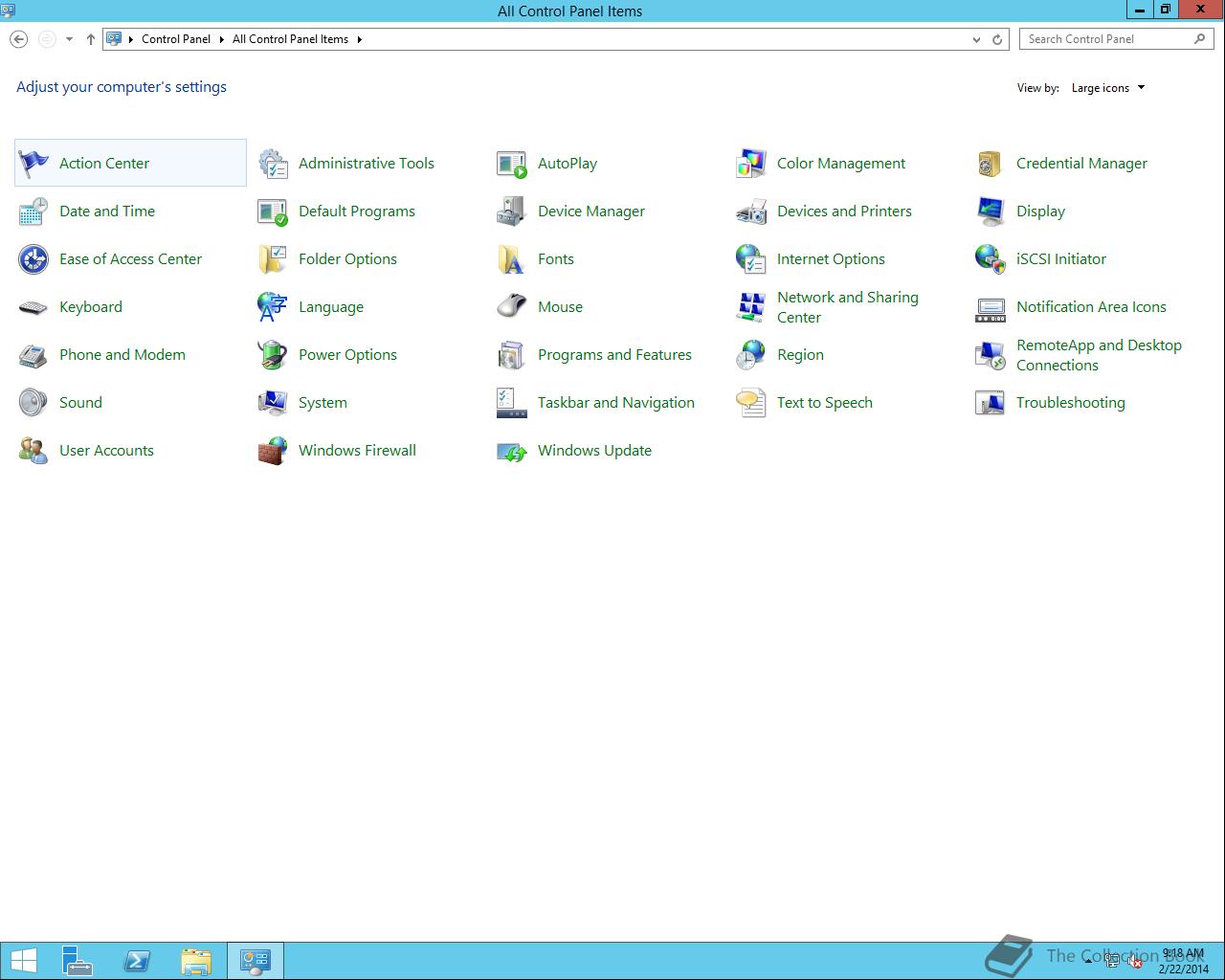Open the Windows Start button
Screen dimensions: 1225x980
point(24,961)
